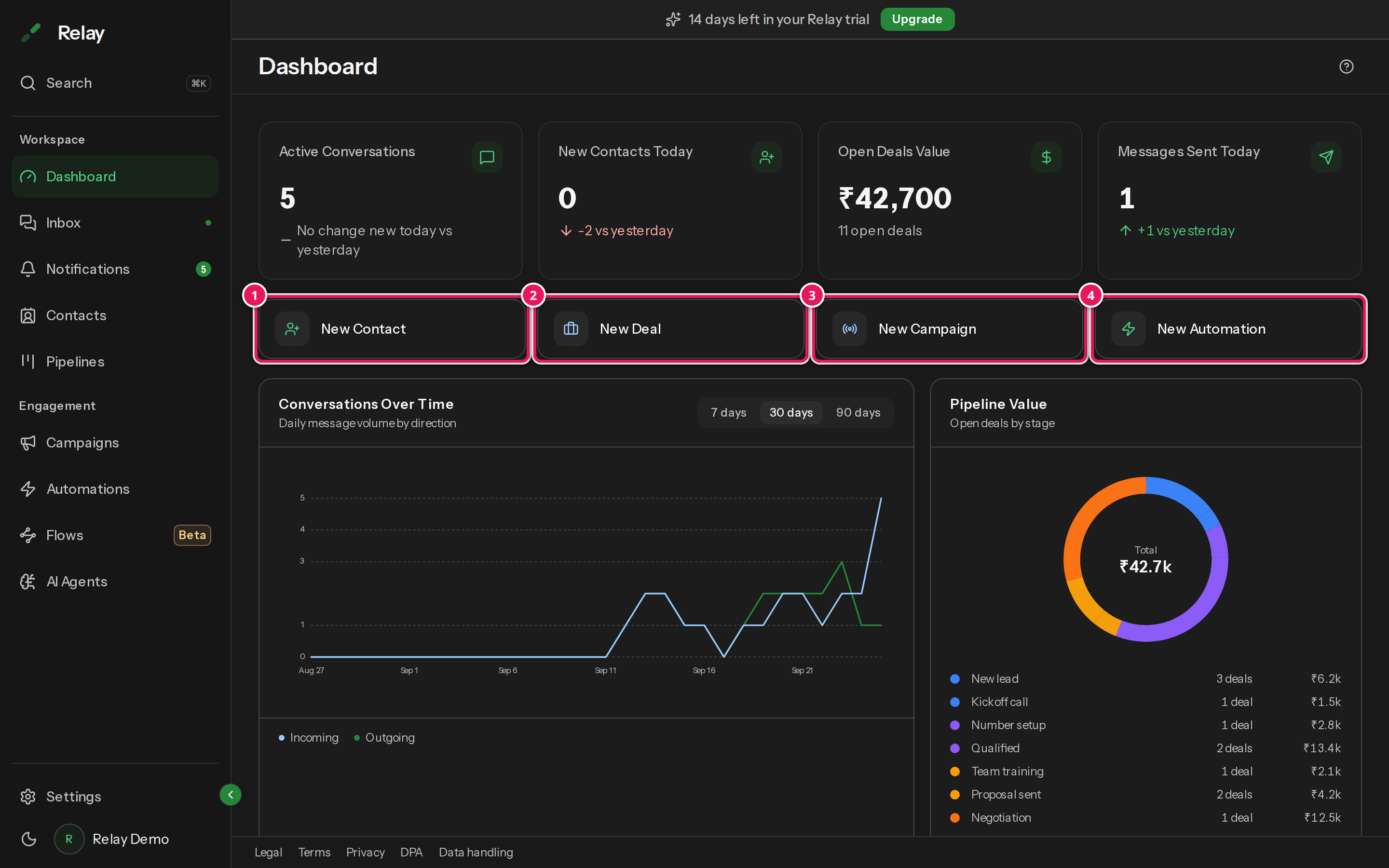This screenshot has width=1389, height=868.
Task: Click the Upgrade button
Action: [917, 19]
